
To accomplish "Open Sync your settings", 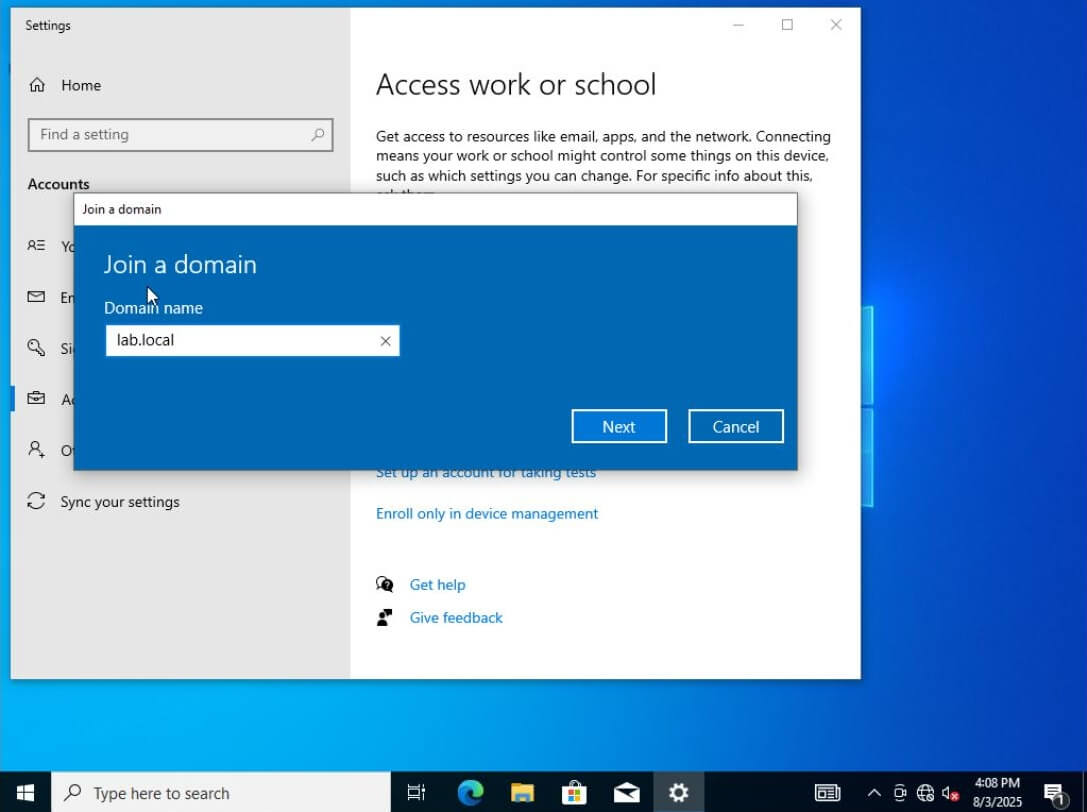I will 103,501.
